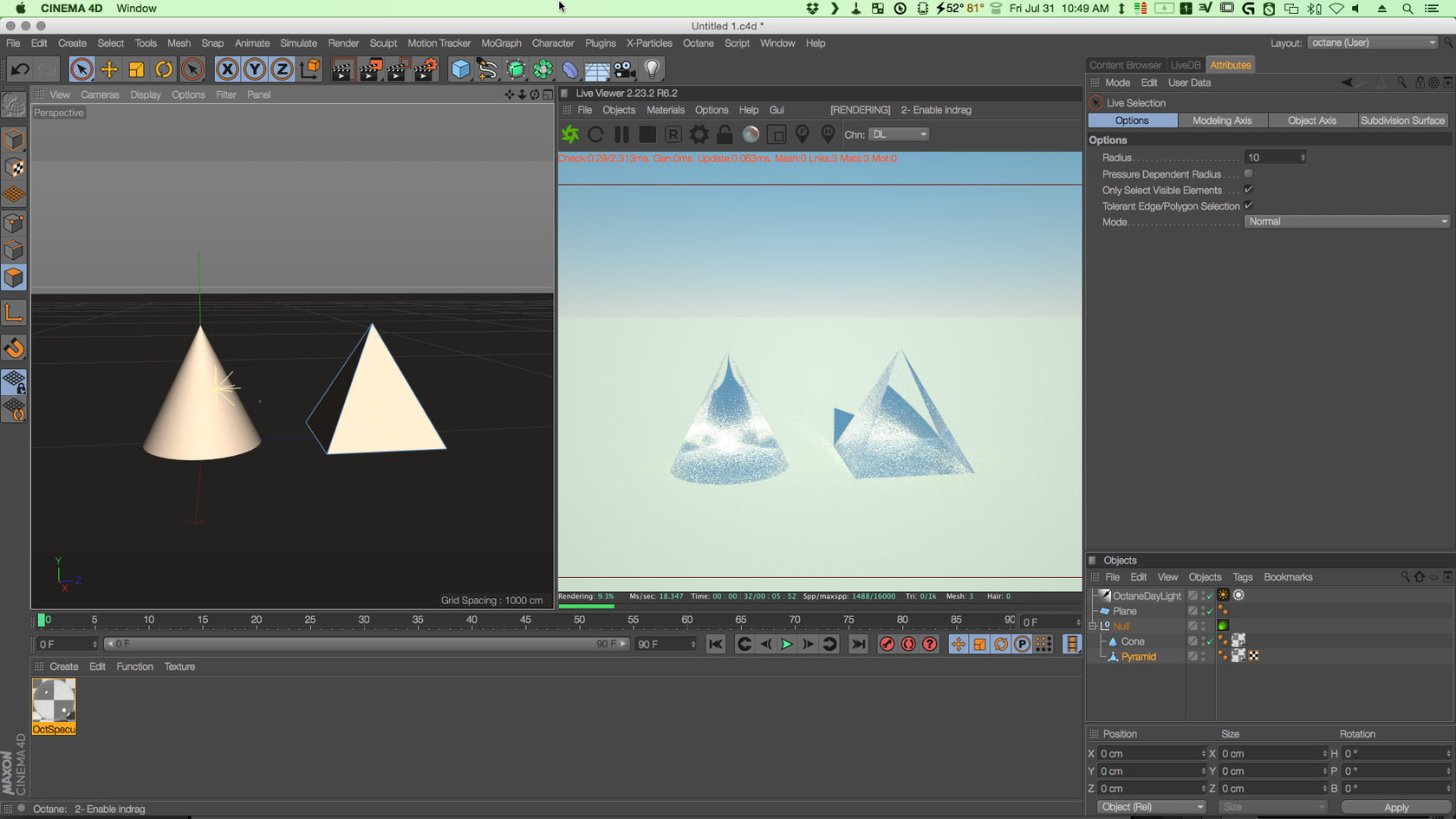Open the Live Viewer Materials menu
1456x819 pixels.
(x=666, y=110)
